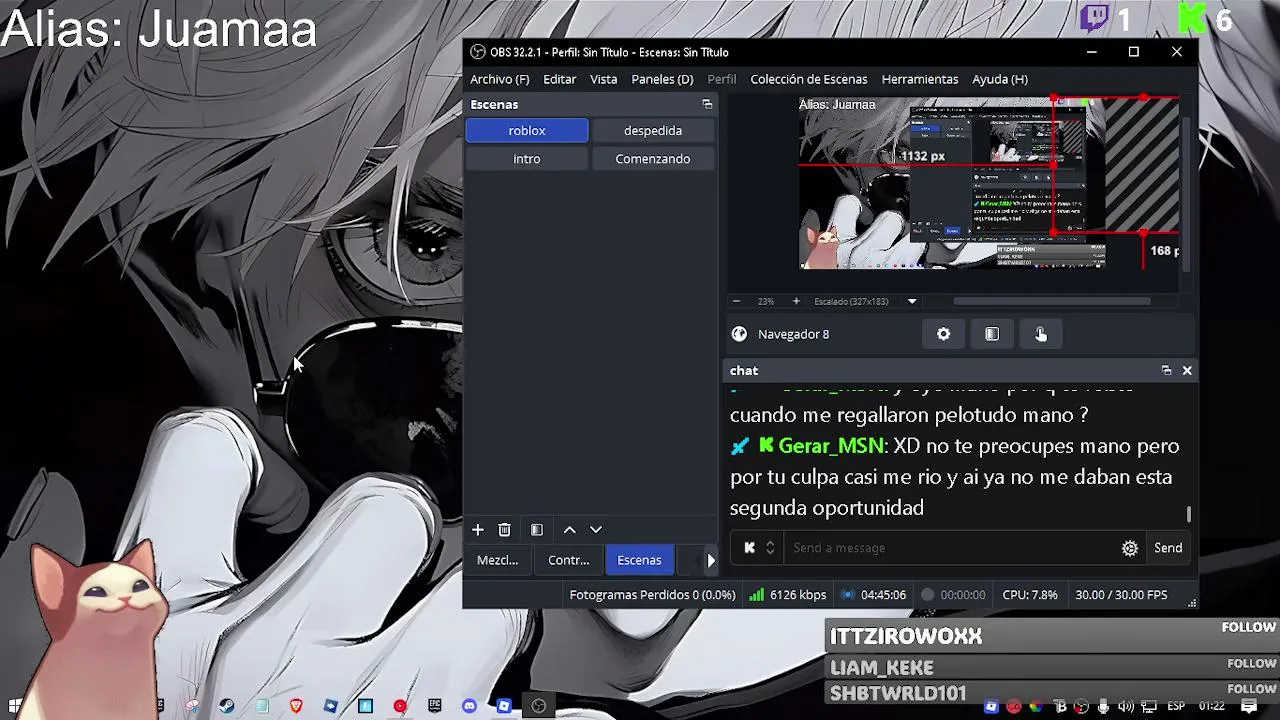
Task: Open Steam from the taskbar
Action: click(227, 706)
